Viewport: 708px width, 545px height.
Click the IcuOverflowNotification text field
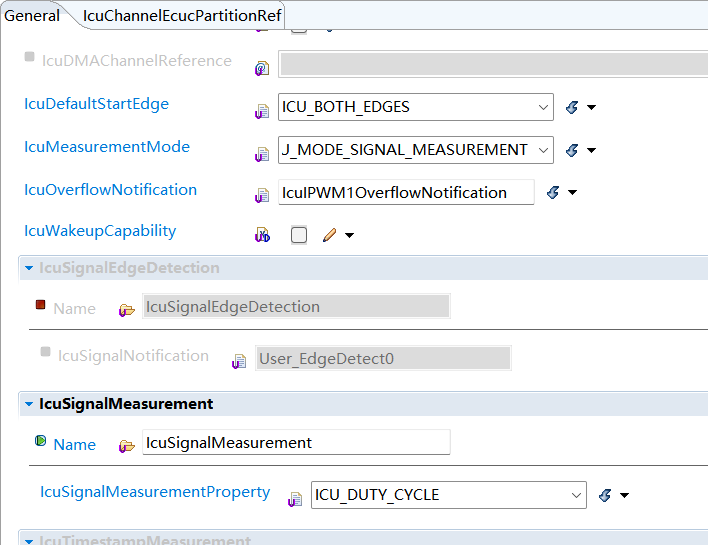(405, 192)
